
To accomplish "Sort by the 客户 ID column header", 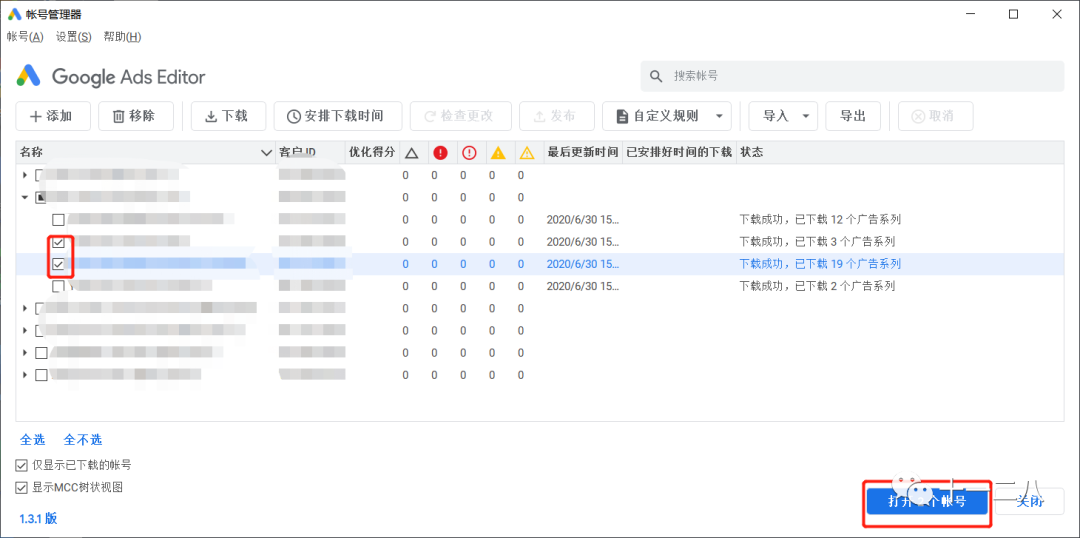I will pyautogui.click(x=310, y=153).
